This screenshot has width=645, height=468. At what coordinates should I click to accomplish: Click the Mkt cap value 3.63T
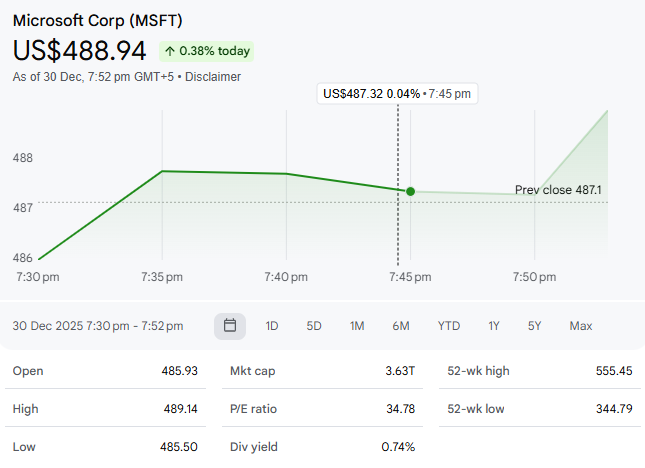[400, 371]
